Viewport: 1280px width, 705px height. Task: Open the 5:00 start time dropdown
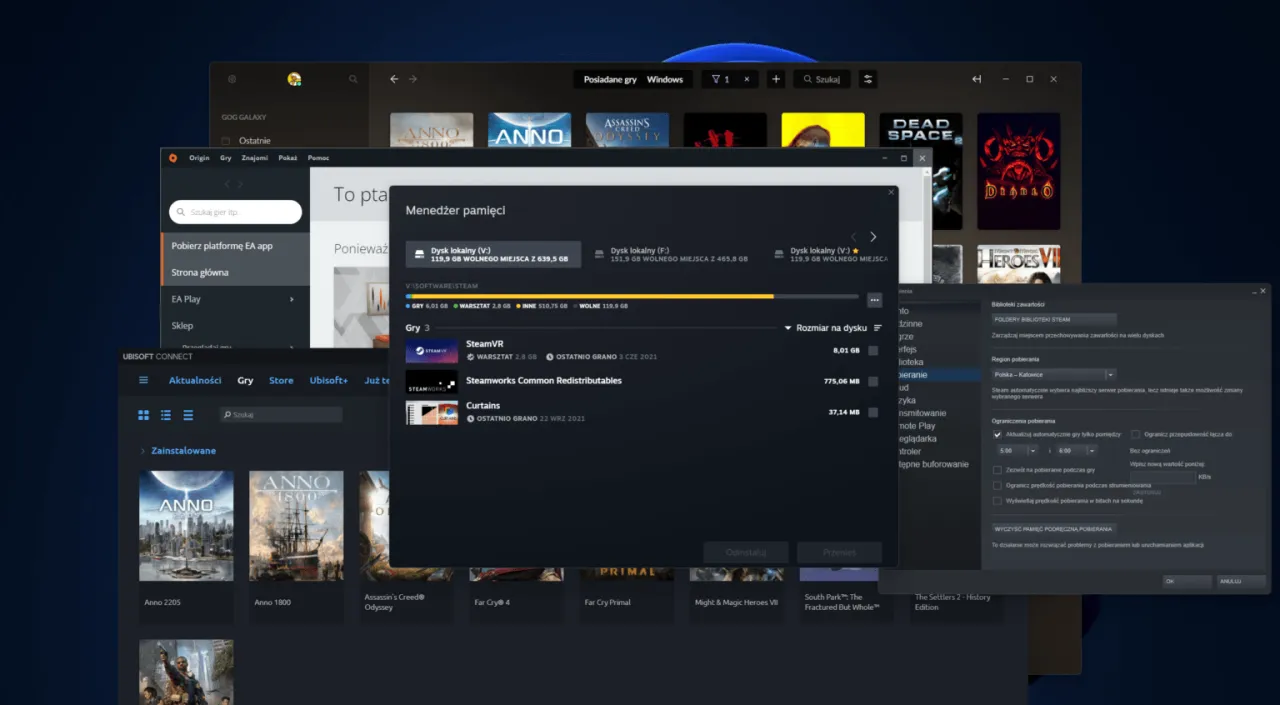click(x=1018, y=450)
